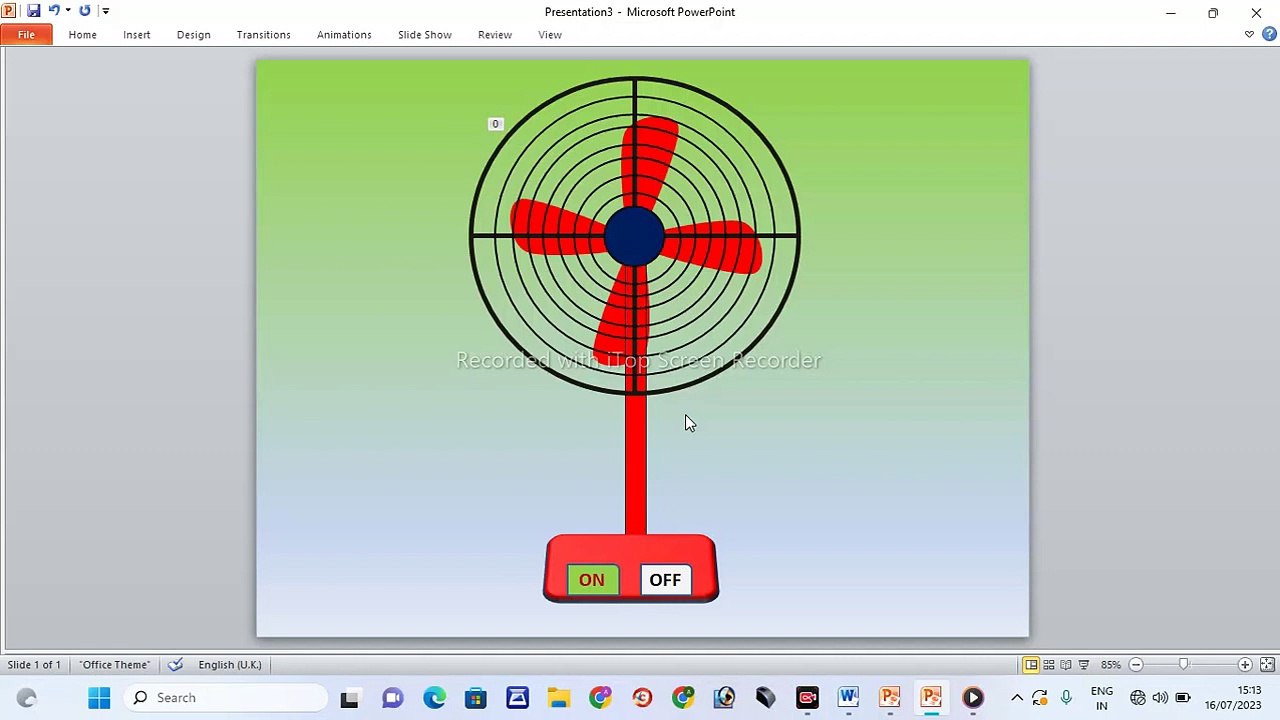Image resolution: width=1280 pixels, height=720 pixels.
Task: Click the green ON button on fan base
Action: 592,580
